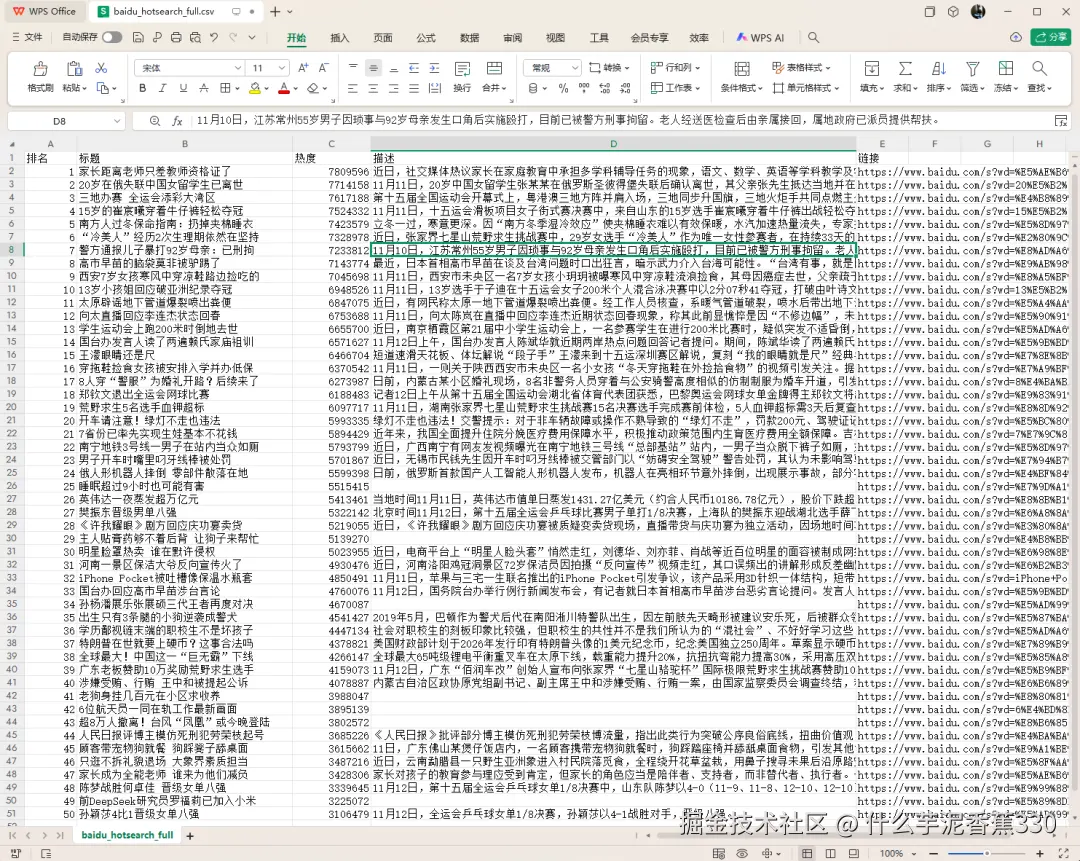Click the 求和 (Sum) button

(x=905, y=76)
